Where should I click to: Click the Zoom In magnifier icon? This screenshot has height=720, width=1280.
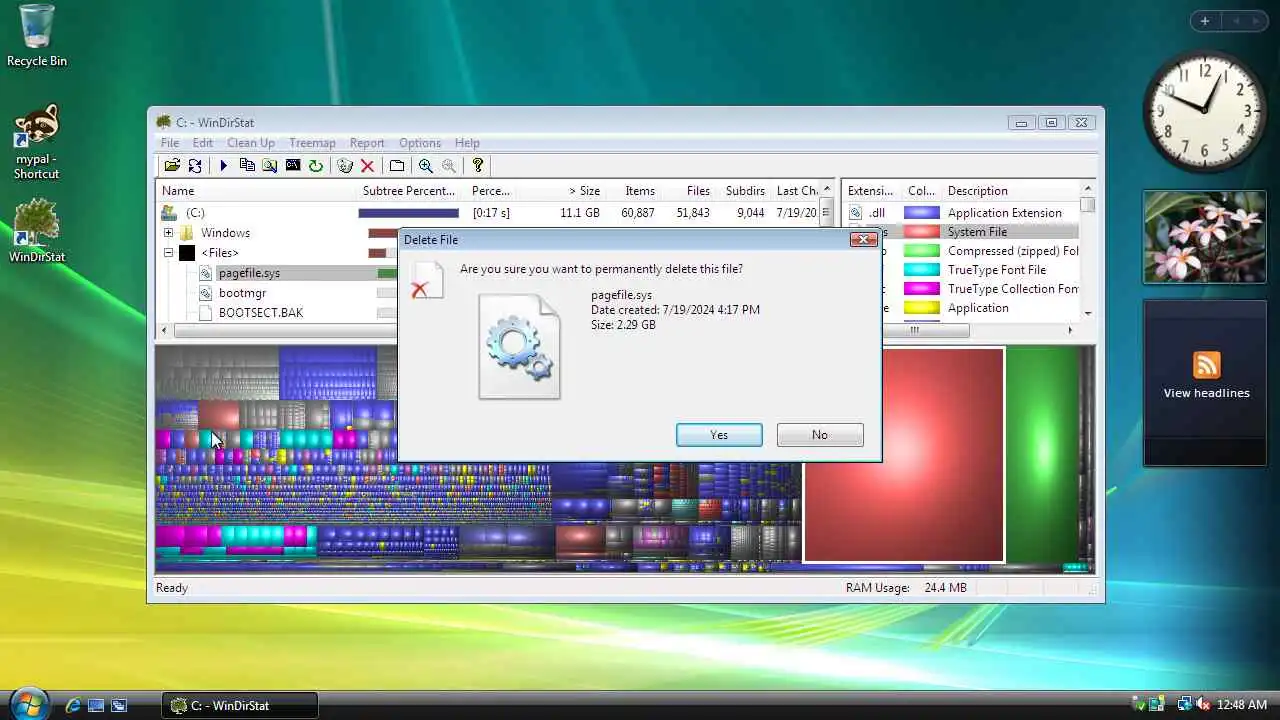click(426, 166)
